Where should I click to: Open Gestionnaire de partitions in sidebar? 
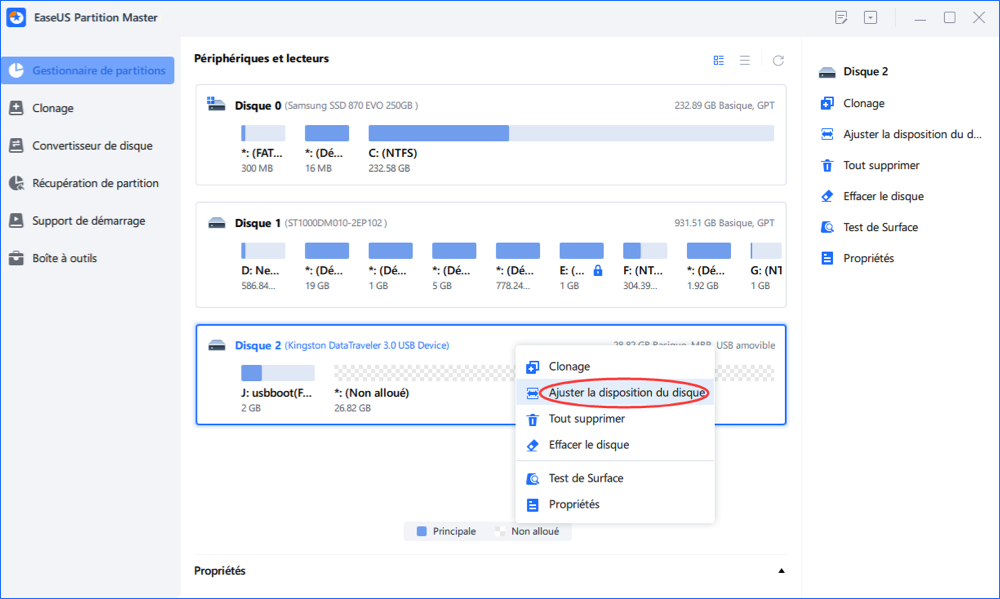coord(87,70)
